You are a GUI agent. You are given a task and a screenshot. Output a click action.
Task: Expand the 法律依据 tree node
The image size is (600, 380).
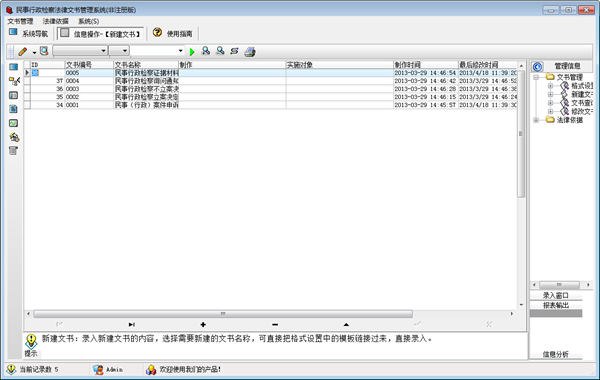[x=536, y=120]
